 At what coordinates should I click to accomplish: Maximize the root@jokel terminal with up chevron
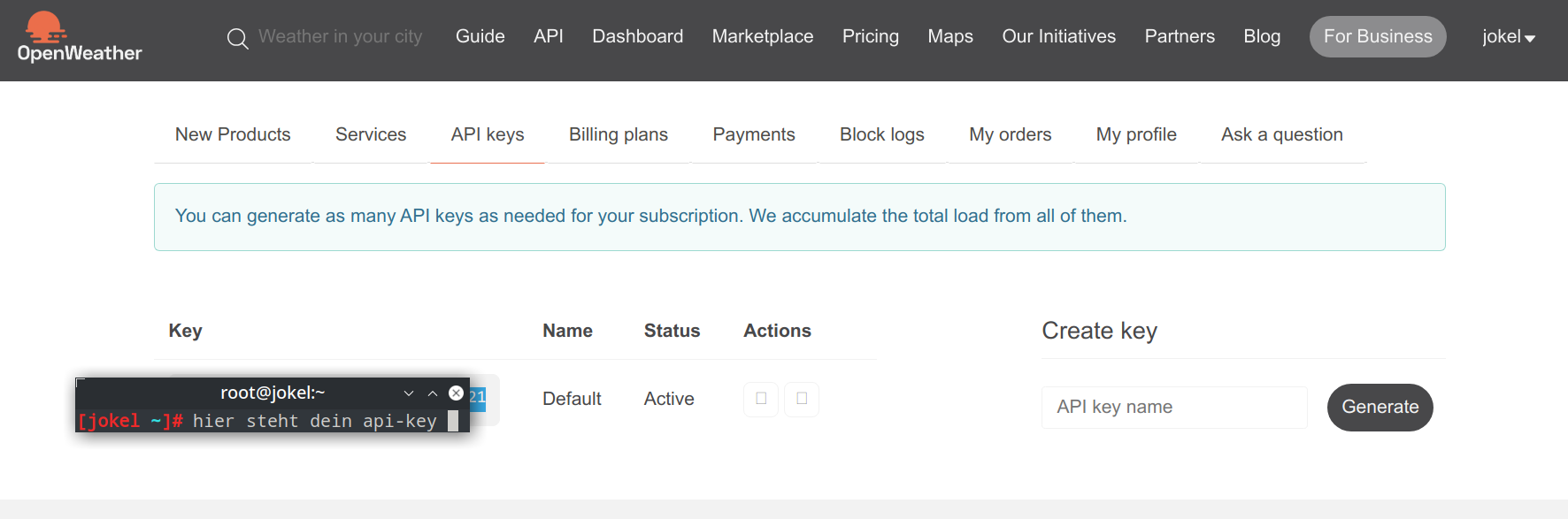[433, 393]
